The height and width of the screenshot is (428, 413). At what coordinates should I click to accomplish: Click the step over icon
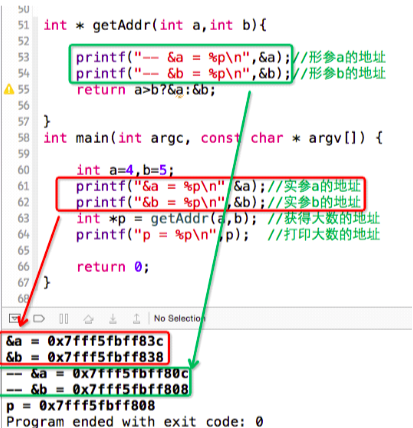(x=88, y=319)
